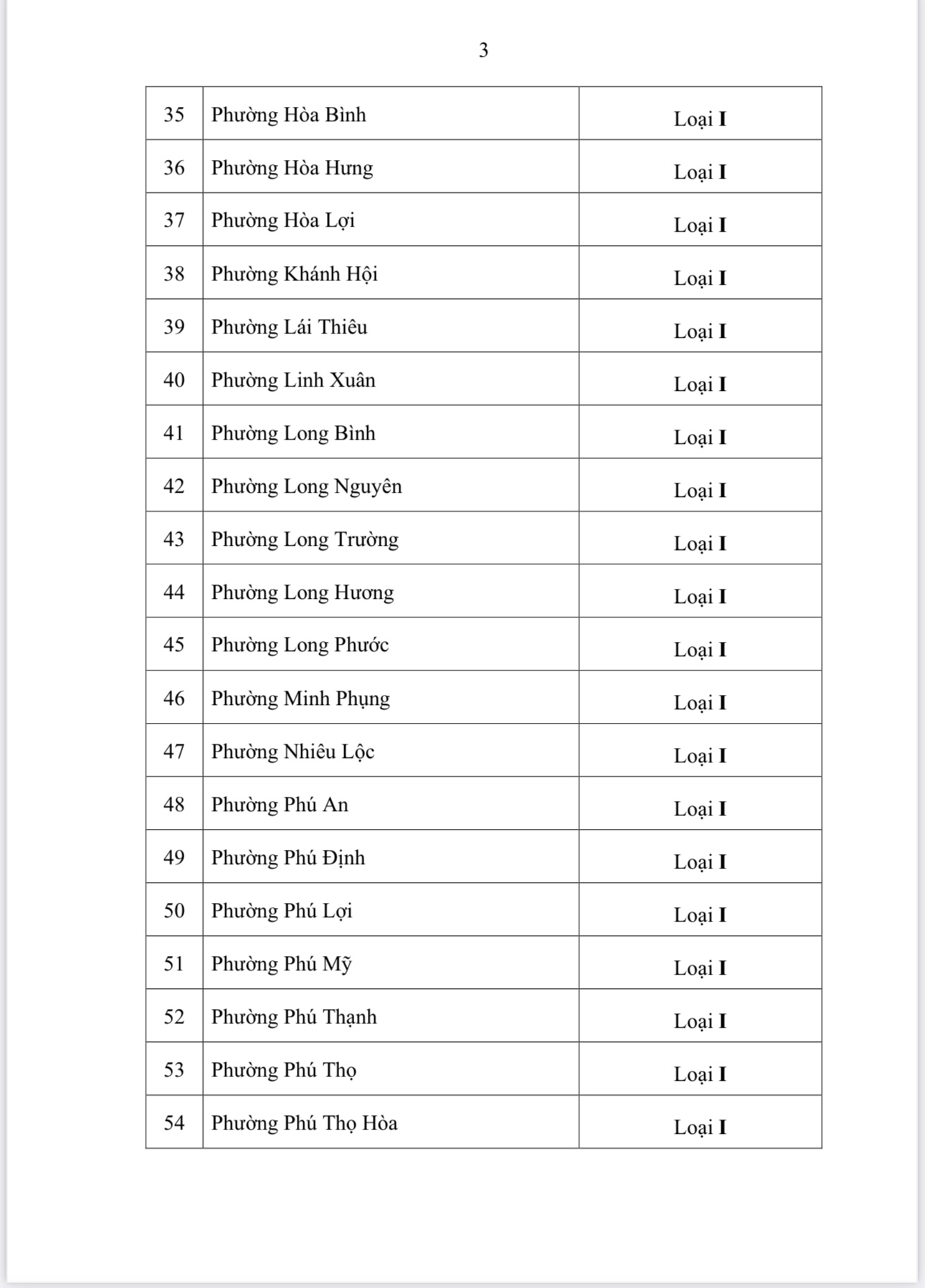Select the "Phường Long Hương" cell
This screenshot has width=925, height=1288.
coord(302,592)
